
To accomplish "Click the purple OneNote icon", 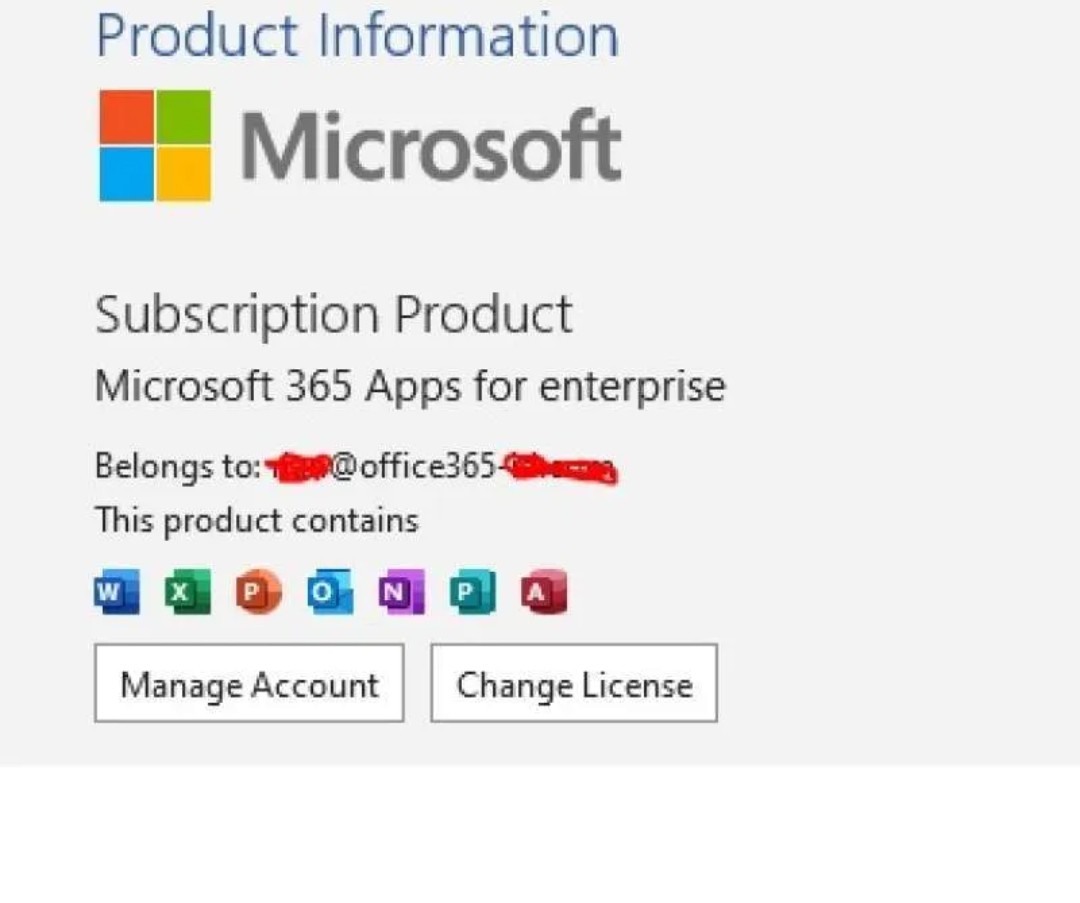I will point(402,591).
